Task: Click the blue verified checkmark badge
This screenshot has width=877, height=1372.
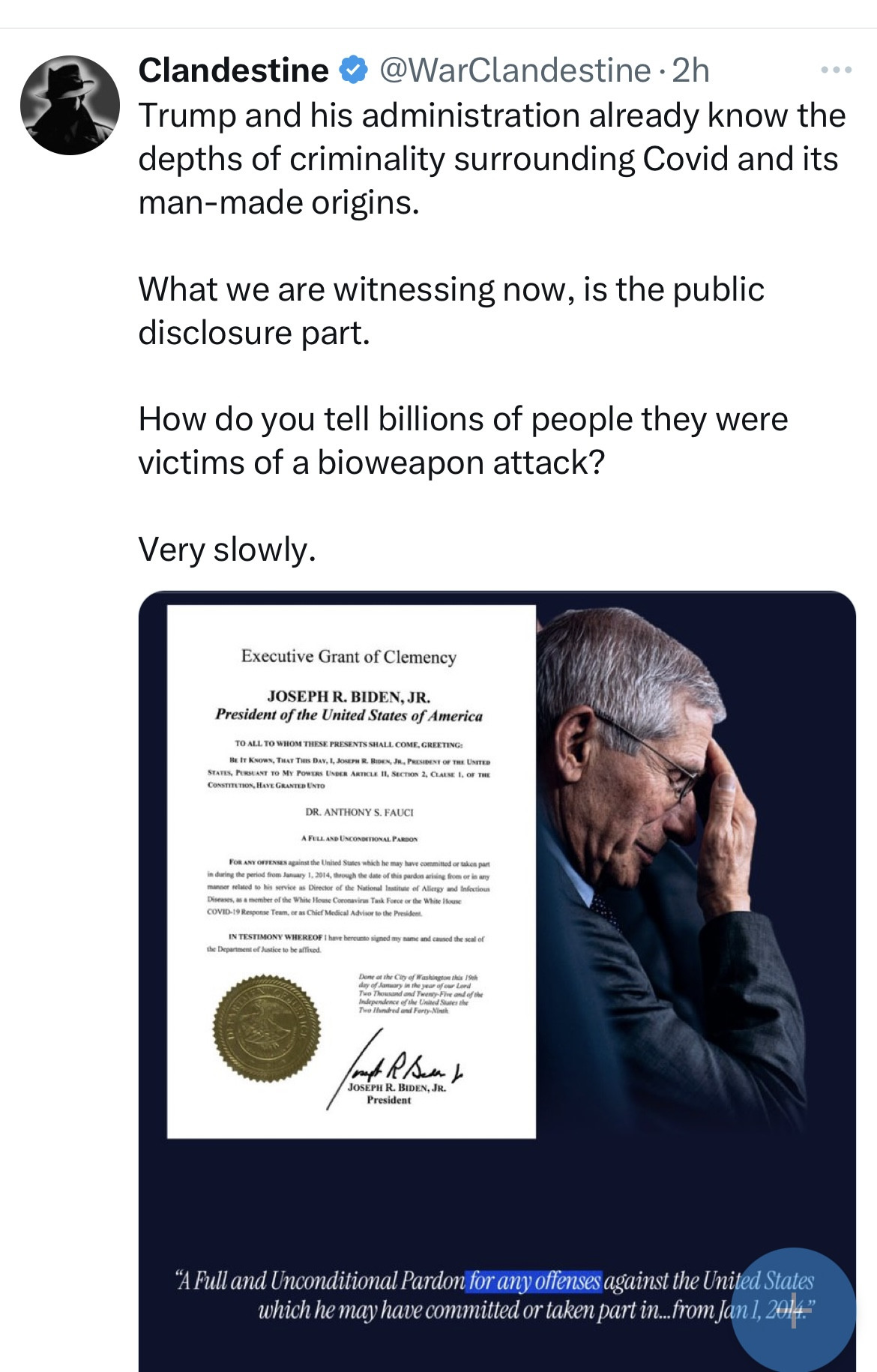Action: (x=354, y=70)
